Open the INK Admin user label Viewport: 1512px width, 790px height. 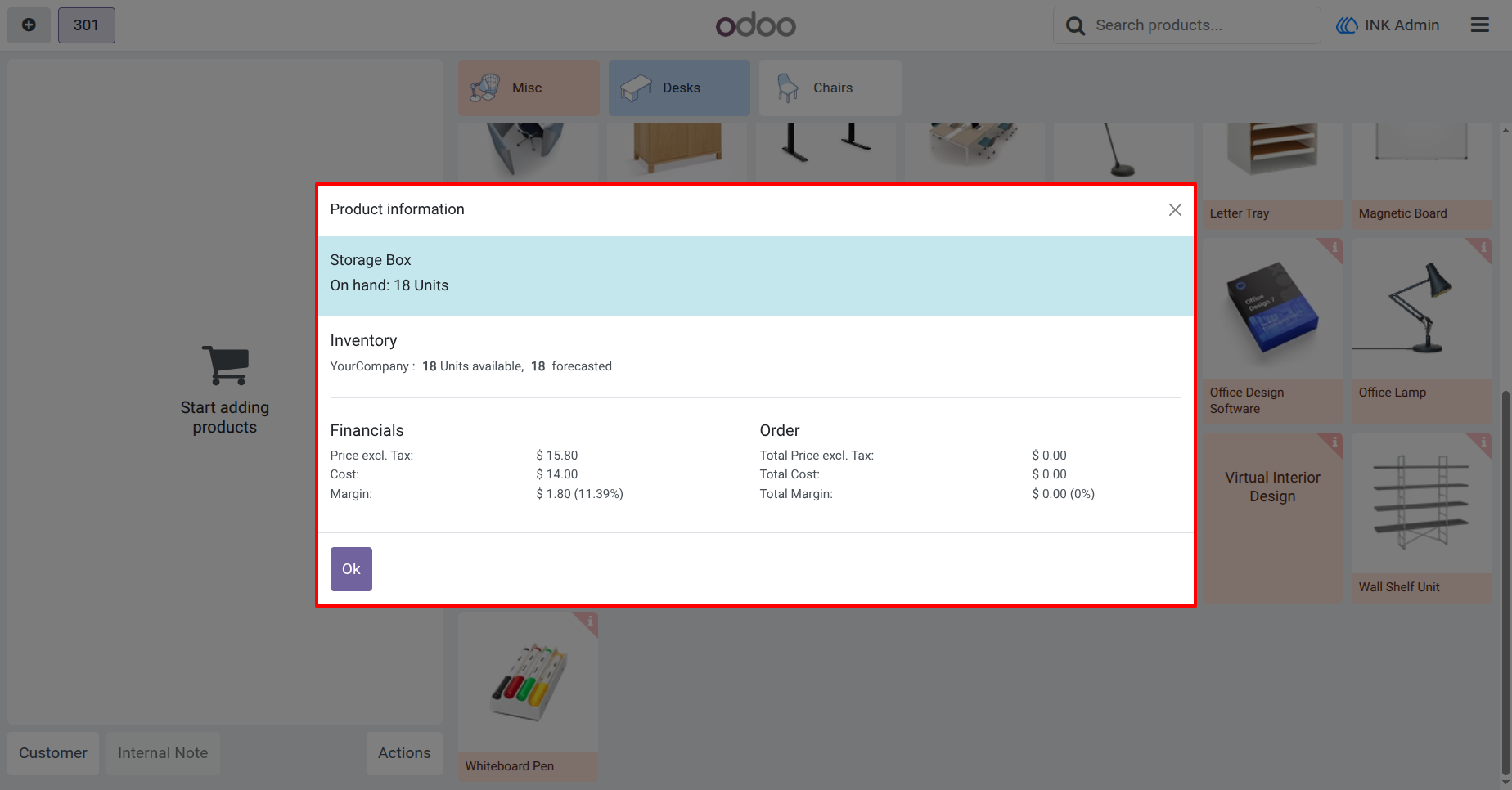(1402, 25)
